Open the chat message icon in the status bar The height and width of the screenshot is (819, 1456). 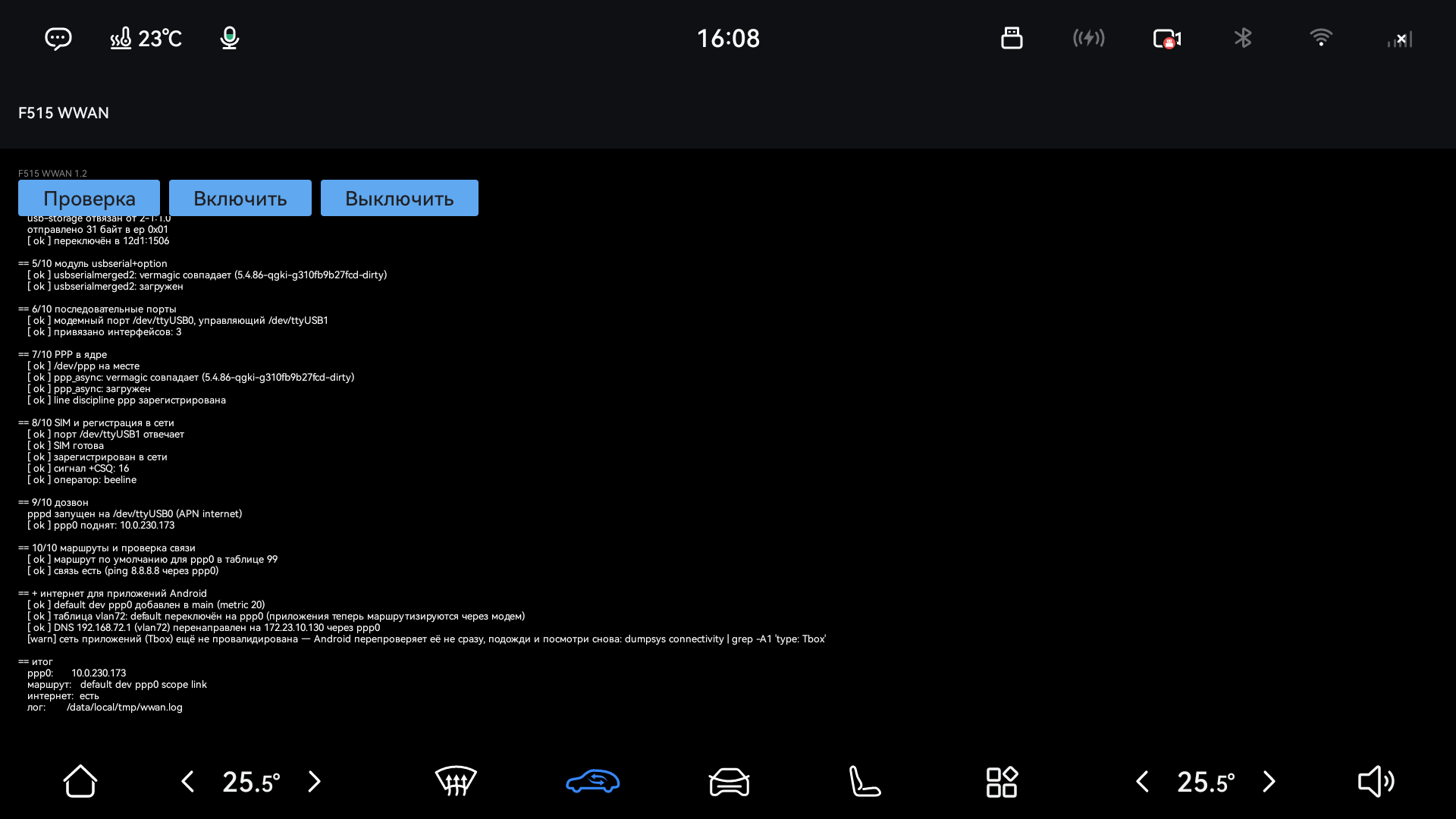click(x=58, y=39)
